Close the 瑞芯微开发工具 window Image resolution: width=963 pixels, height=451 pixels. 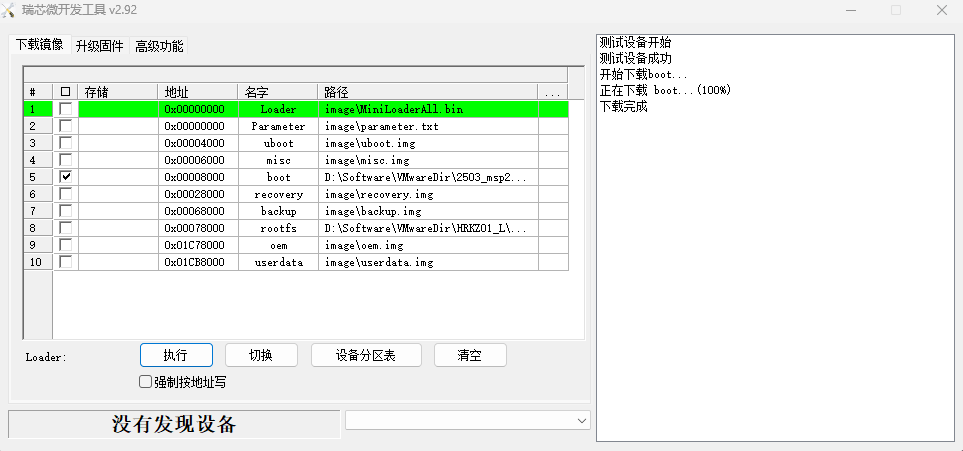tap(941, 10)
